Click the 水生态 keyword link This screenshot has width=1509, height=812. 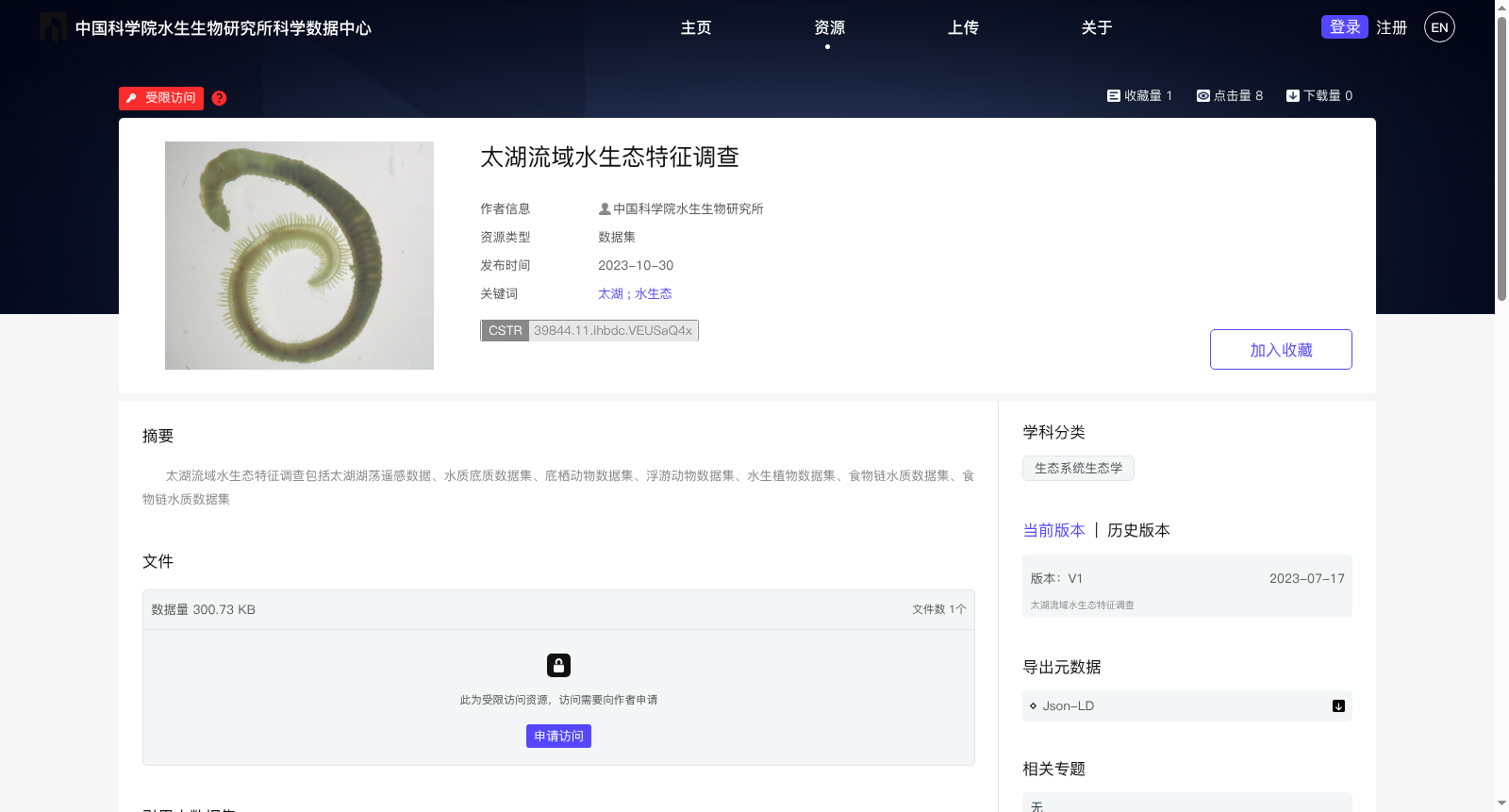click(654, 294)
